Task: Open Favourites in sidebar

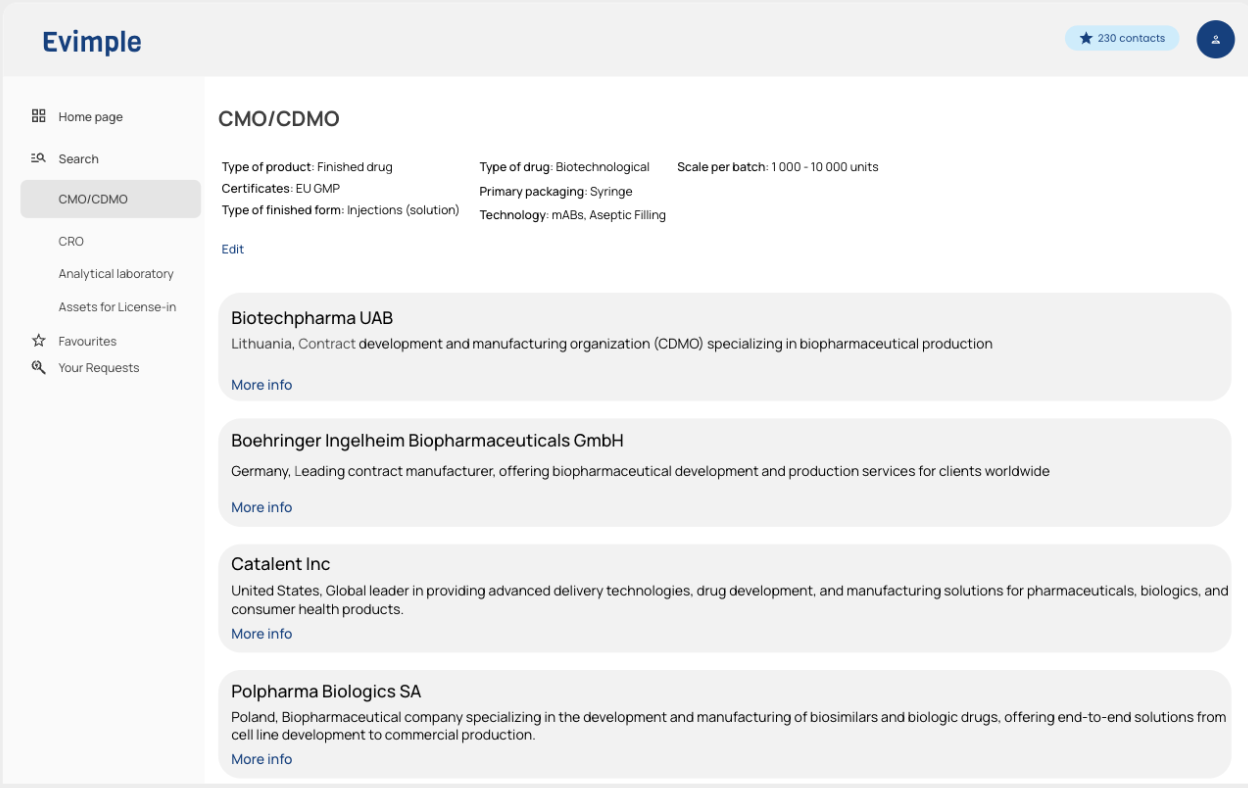Action: (x=87, y=341)
